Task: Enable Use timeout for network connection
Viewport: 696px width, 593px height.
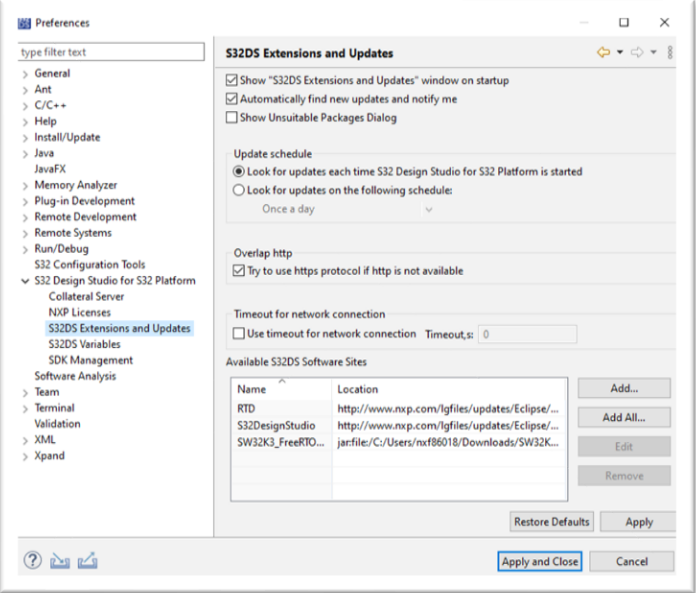Action: click(239, 333)
